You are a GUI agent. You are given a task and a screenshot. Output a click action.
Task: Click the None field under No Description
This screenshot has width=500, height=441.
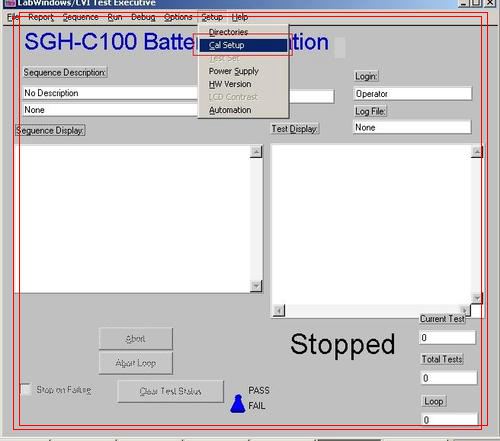click(110, 110)
